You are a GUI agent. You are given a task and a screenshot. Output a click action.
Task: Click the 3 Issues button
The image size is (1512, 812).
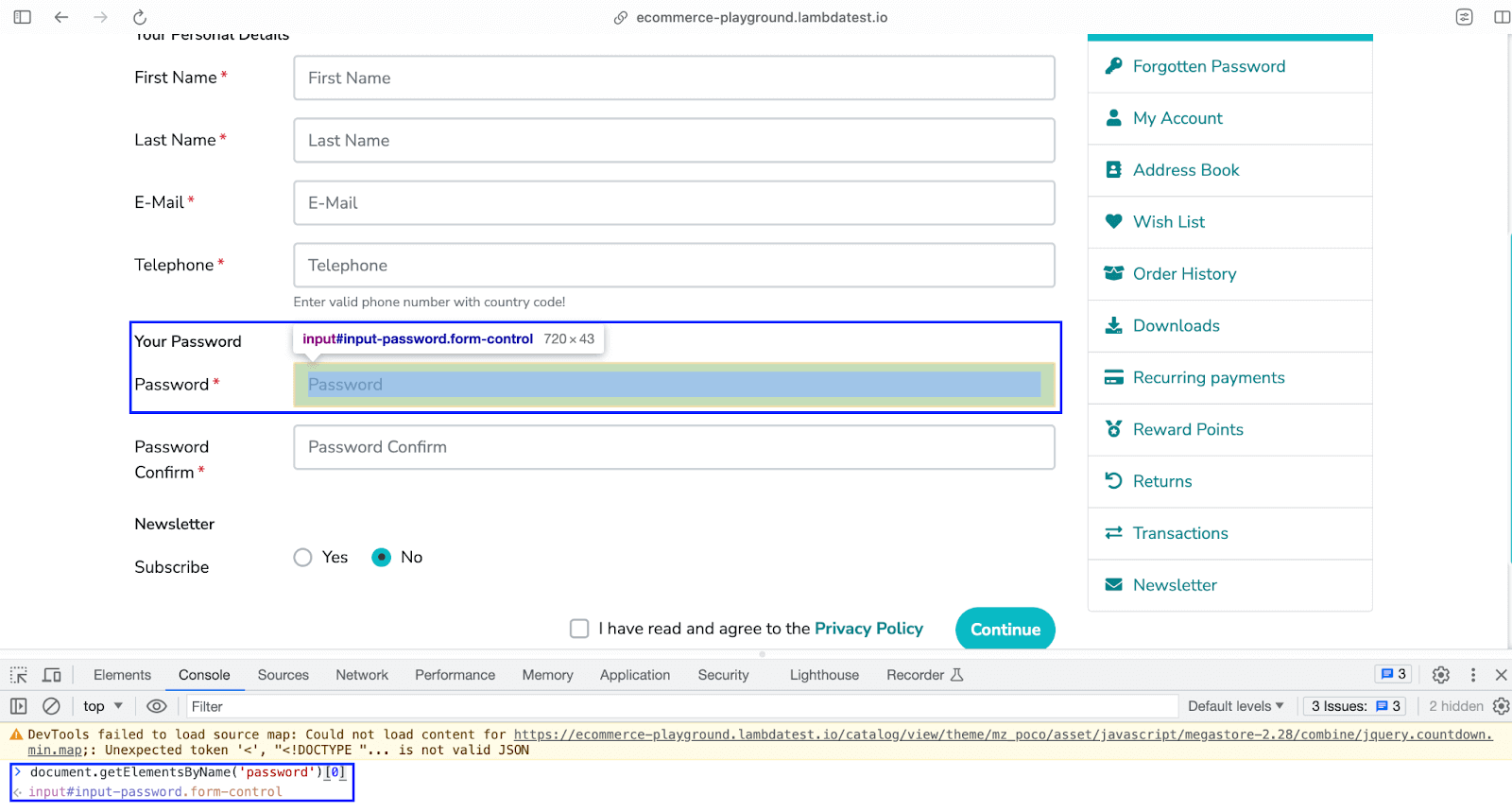[x=1355, y=706]
